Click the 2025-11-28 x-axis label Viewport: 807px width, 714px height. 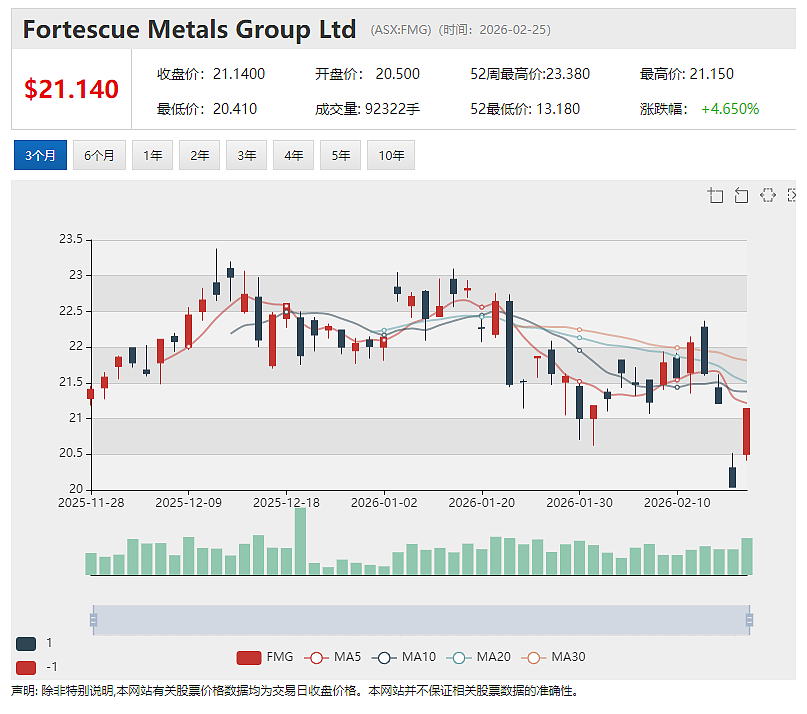91,503
